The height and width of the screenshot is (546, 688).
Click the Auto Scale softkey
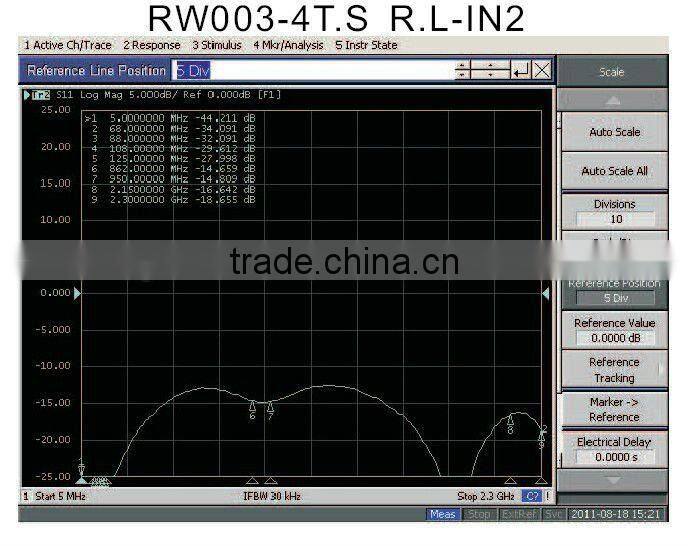click(x=614, y=132)
